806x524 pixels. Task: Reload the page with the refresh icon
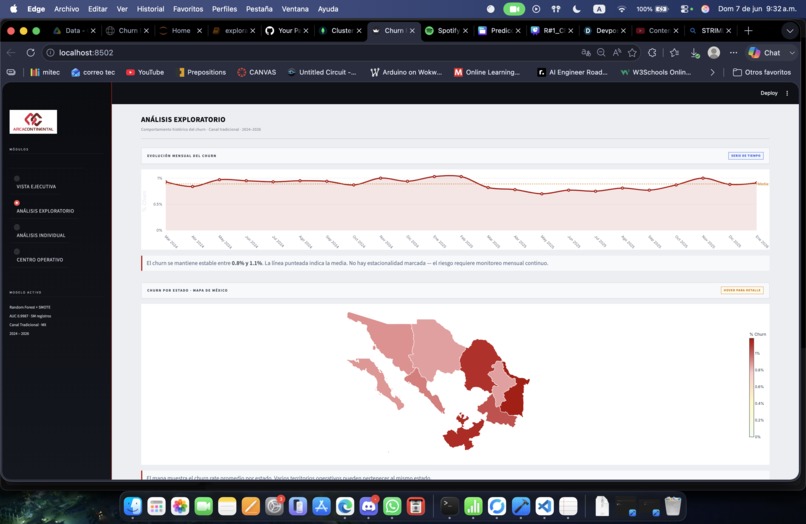(30, 52)
